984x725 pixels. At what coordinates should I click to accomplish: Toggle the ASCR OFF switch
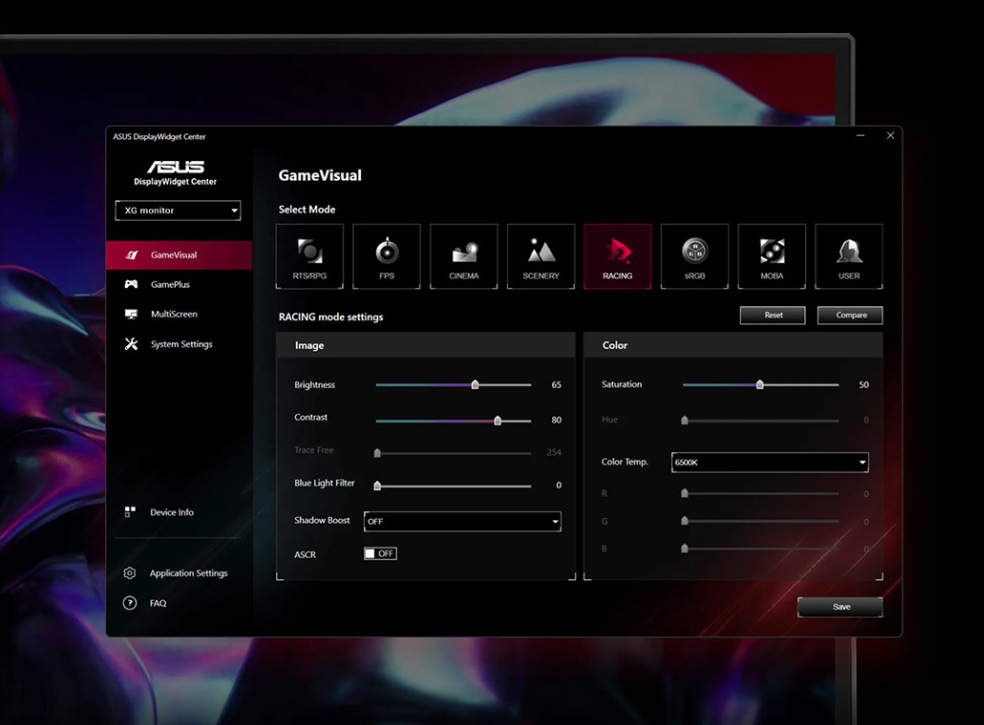pos(380,553)
